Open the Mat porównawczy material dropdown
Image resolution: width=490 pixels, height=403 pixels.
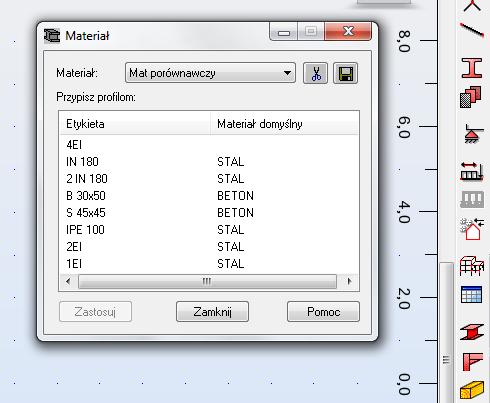click(x=210, y=73)
